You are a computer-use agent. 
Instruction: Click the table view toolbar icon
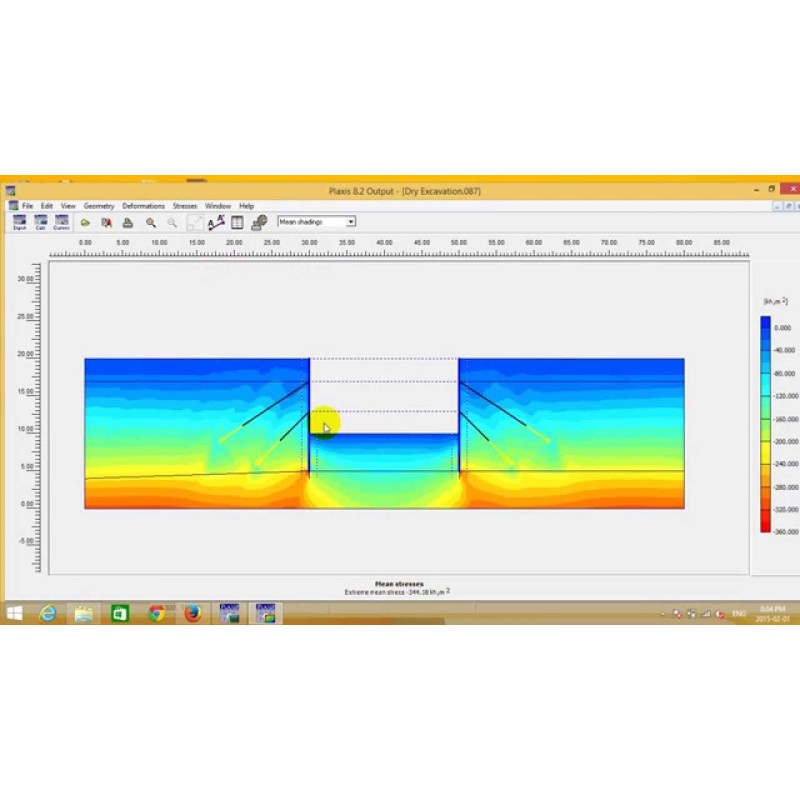238,222
